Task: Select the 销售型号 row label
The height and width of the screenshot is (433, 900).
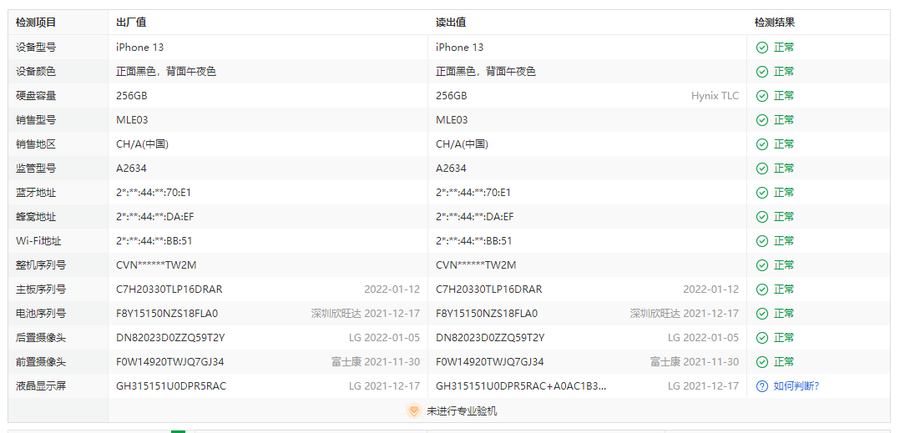Action: pyautogui.click(x=36, y=120)
